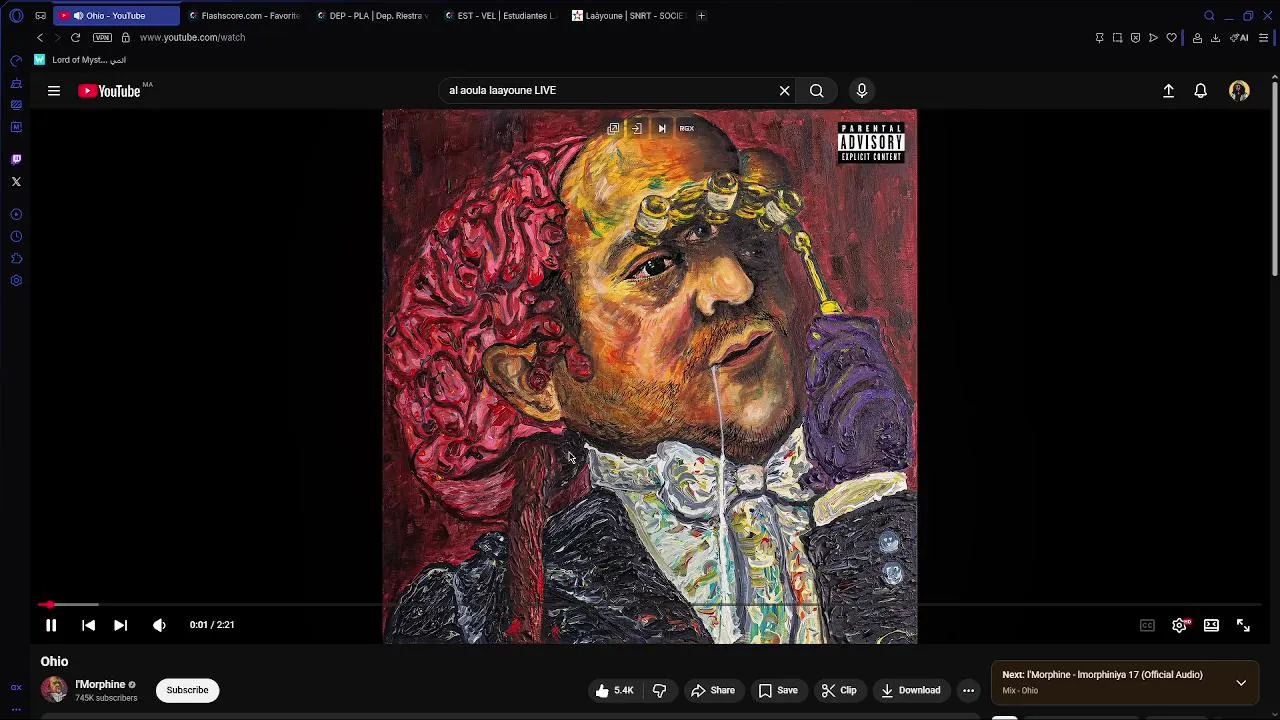1280x720 pixels.
Task: Open the YouTube upload create icon
Action: pos(1168,91)
